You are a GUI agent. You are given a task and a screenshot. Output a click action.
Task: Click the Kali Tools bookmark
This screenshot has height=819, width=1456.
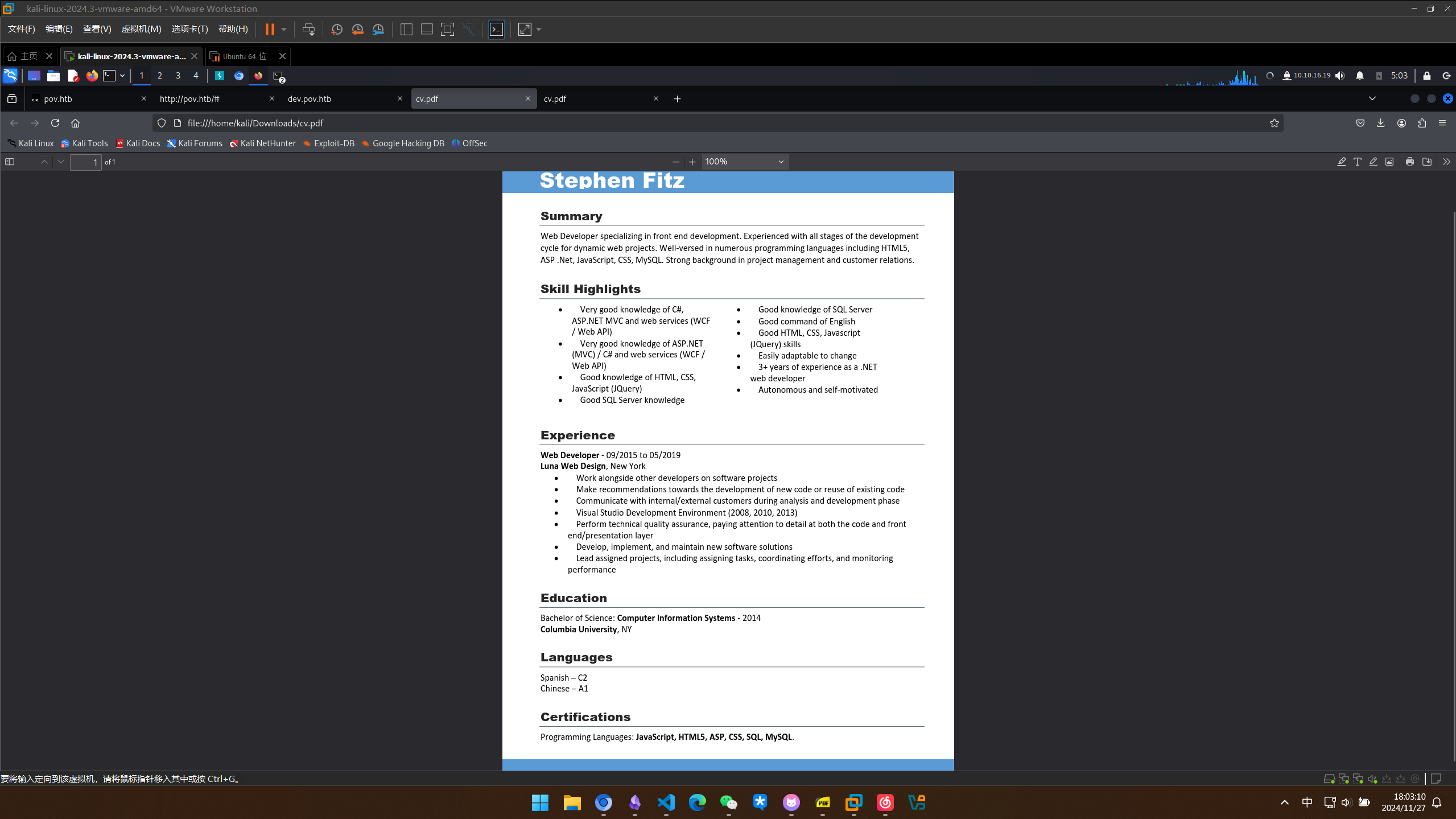84,143
